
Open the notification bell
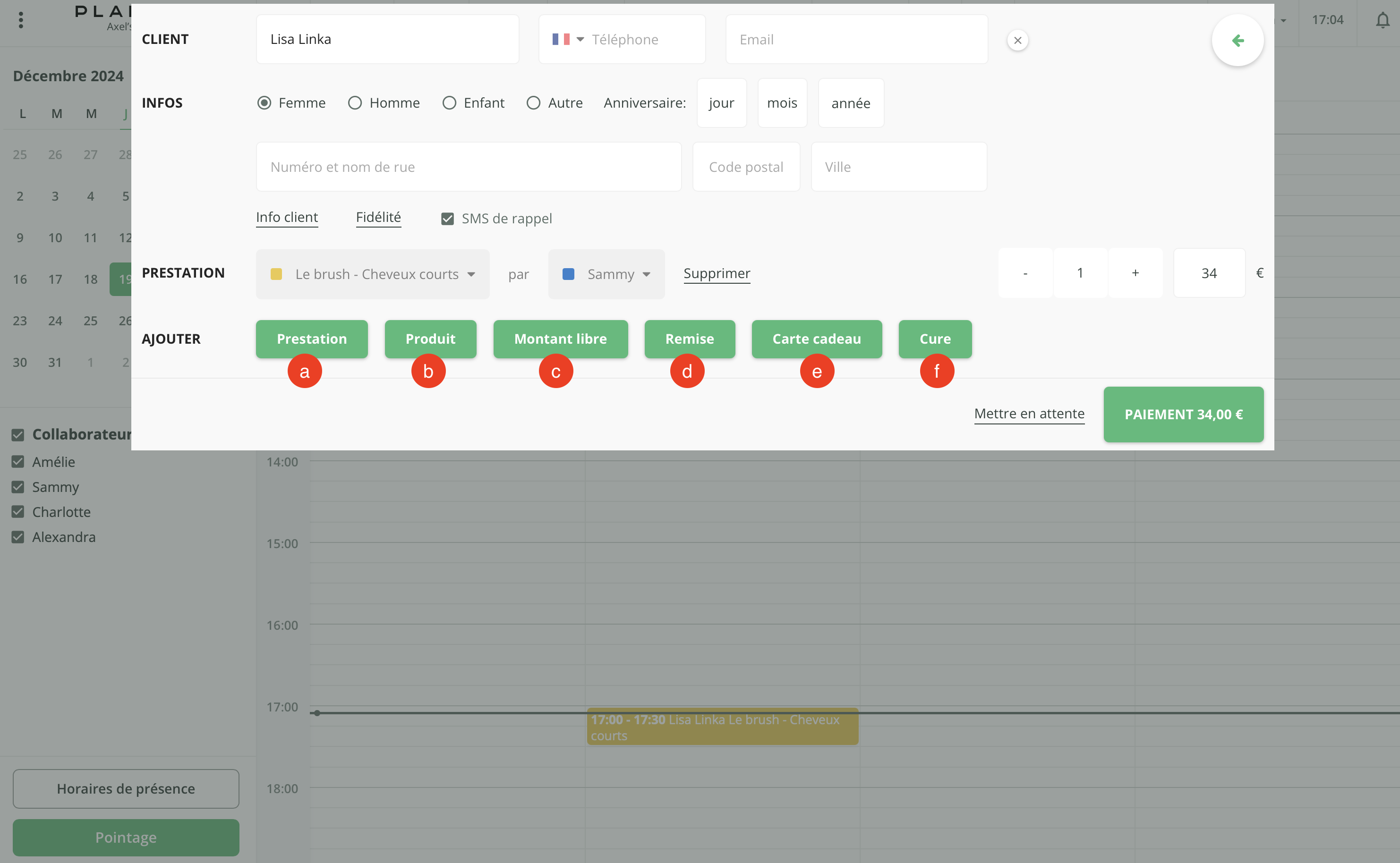tap(1383, 21)
